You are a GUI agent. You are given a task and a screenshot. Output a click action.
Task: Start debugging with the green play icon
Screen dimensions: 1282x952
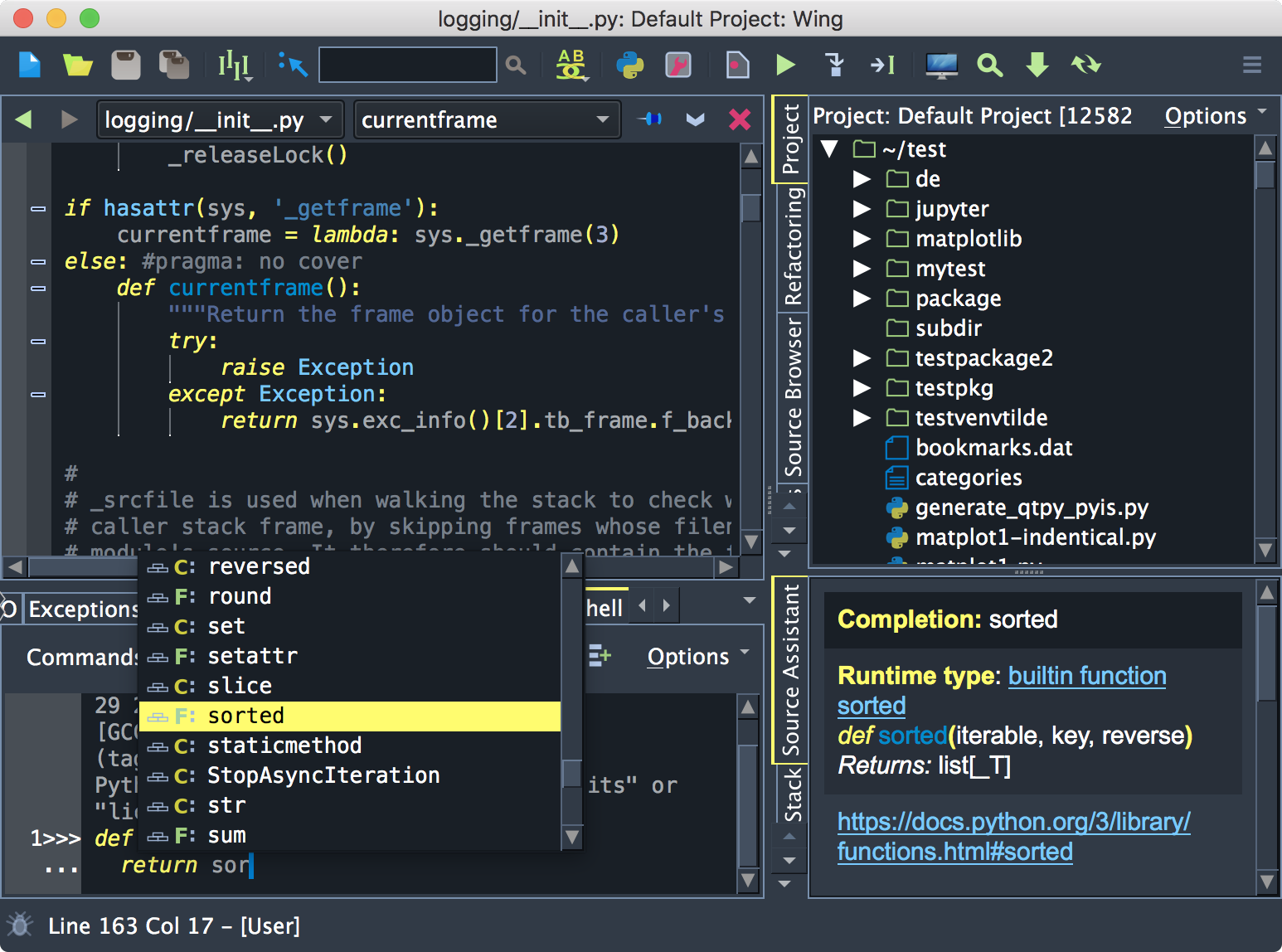coord(785,65)
